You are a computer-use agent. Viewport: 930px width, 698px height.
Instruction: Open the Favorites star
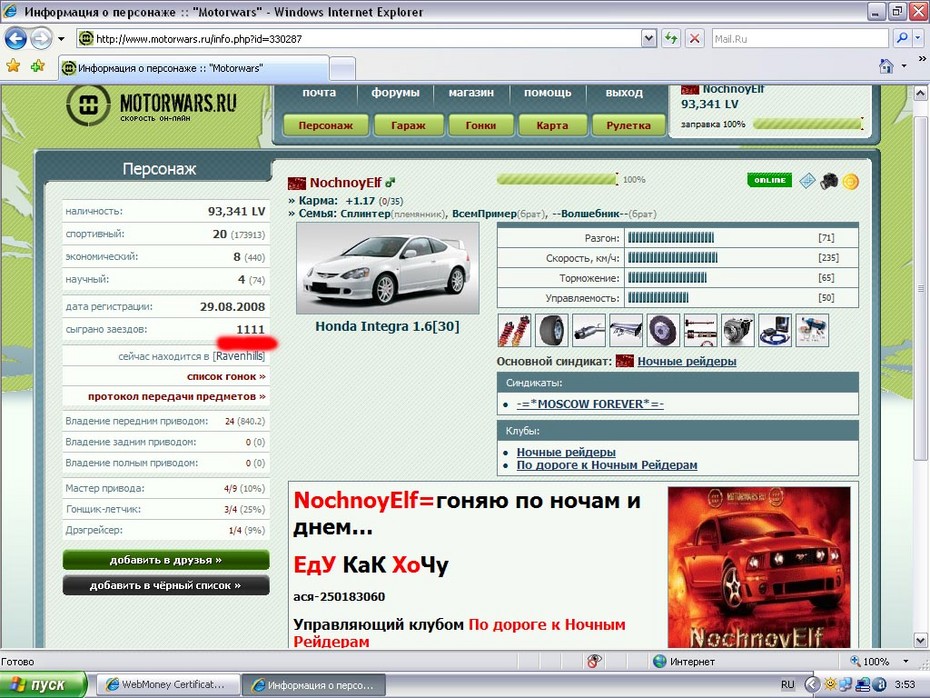13,66
